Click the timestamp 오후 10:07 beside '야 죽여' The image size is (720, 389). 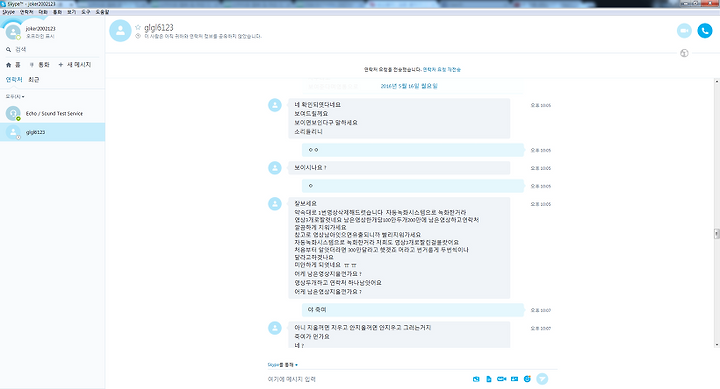[540, 310]
